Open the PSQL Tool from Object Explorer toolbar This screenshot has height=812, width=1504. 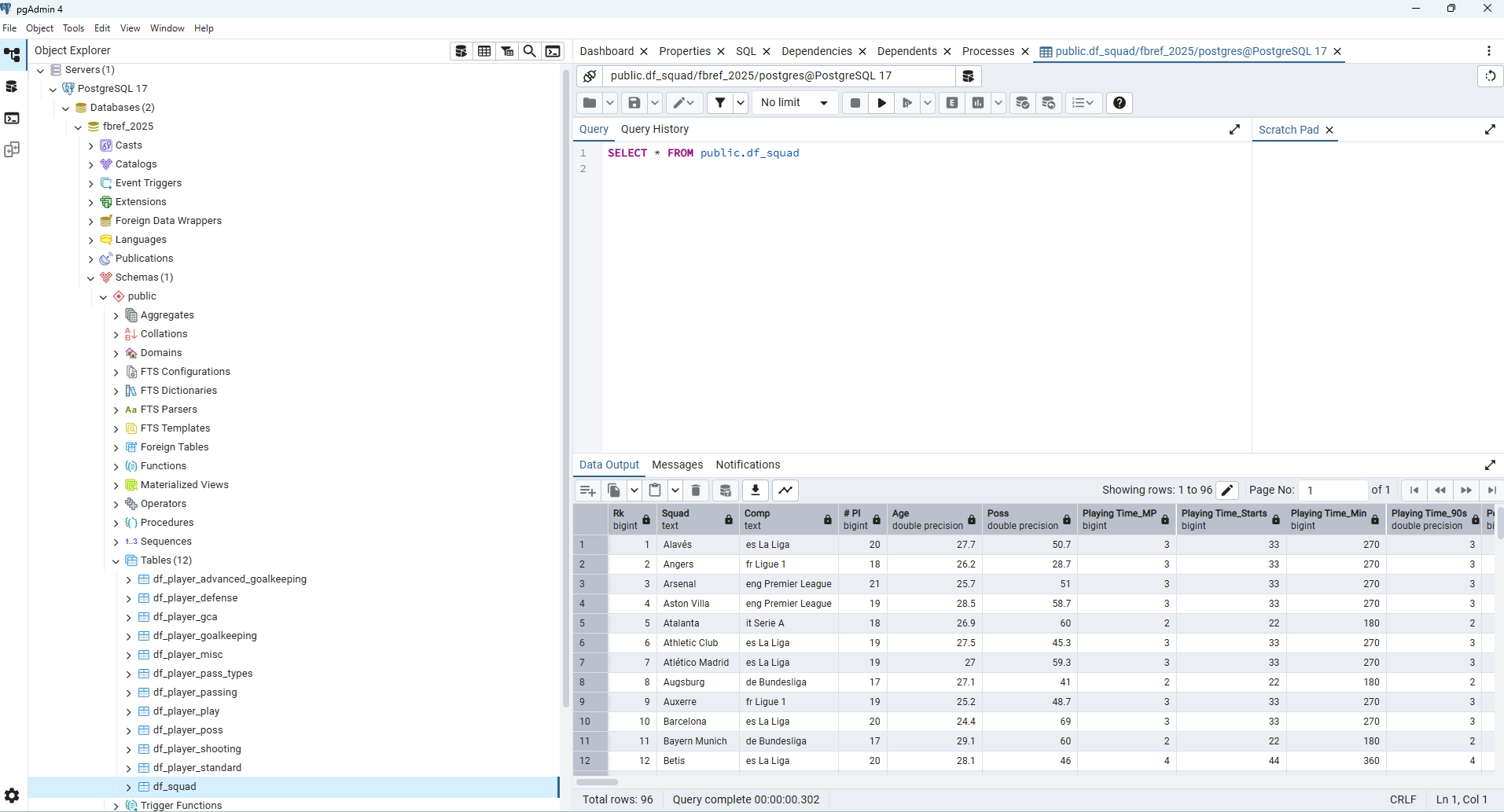click(553, 51)
